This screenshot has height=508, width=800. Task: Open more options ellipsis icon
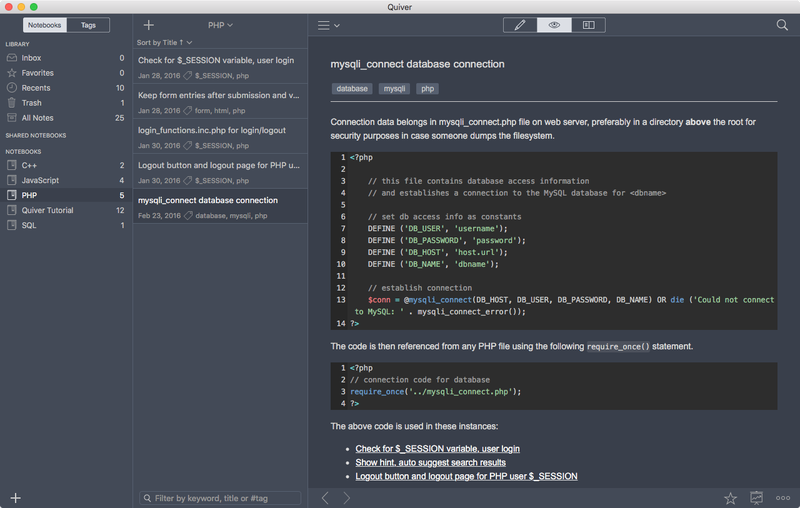pos(783,498)
